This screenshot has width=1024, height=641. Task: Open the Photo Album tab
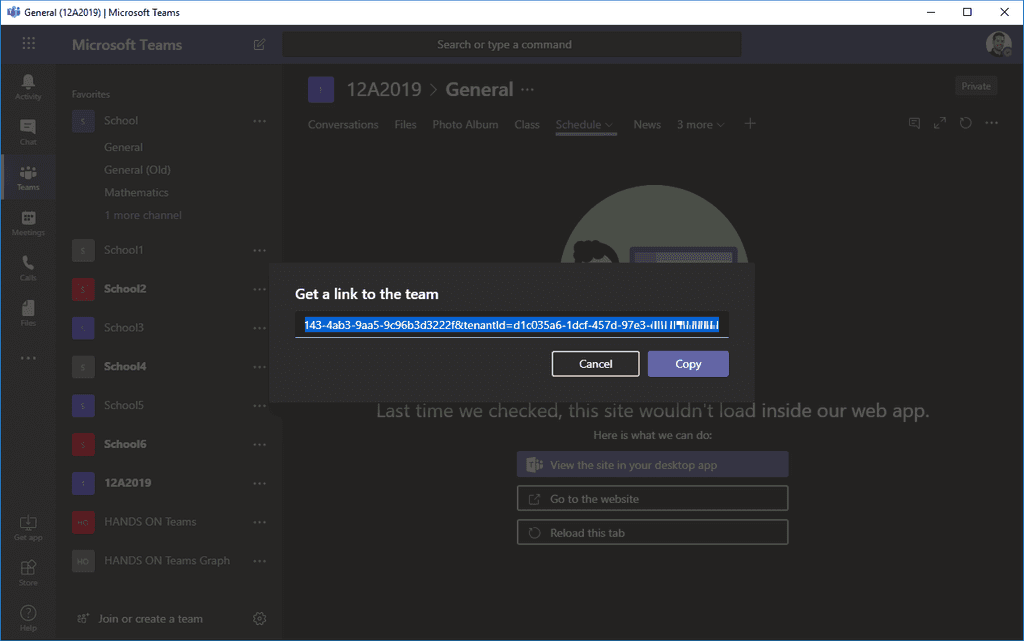(465, 125)
